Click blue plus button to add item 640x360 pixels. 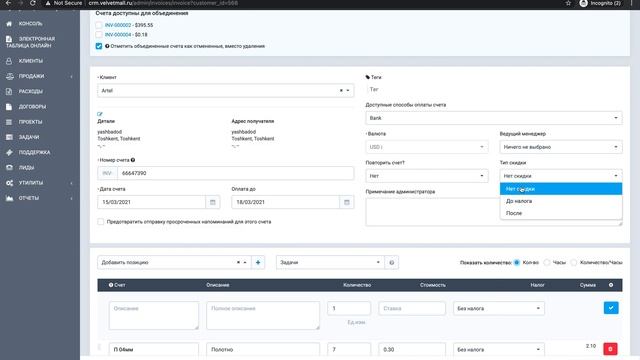tap(258, 262)
